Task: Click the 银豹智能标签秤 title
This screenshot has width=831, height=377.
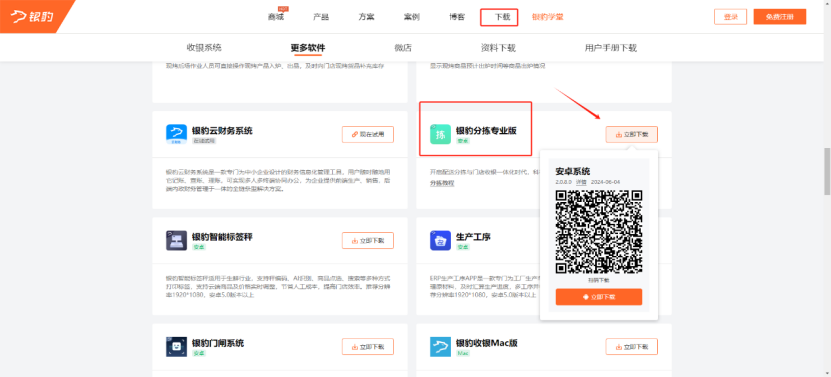Action: [x=222, y=236]
